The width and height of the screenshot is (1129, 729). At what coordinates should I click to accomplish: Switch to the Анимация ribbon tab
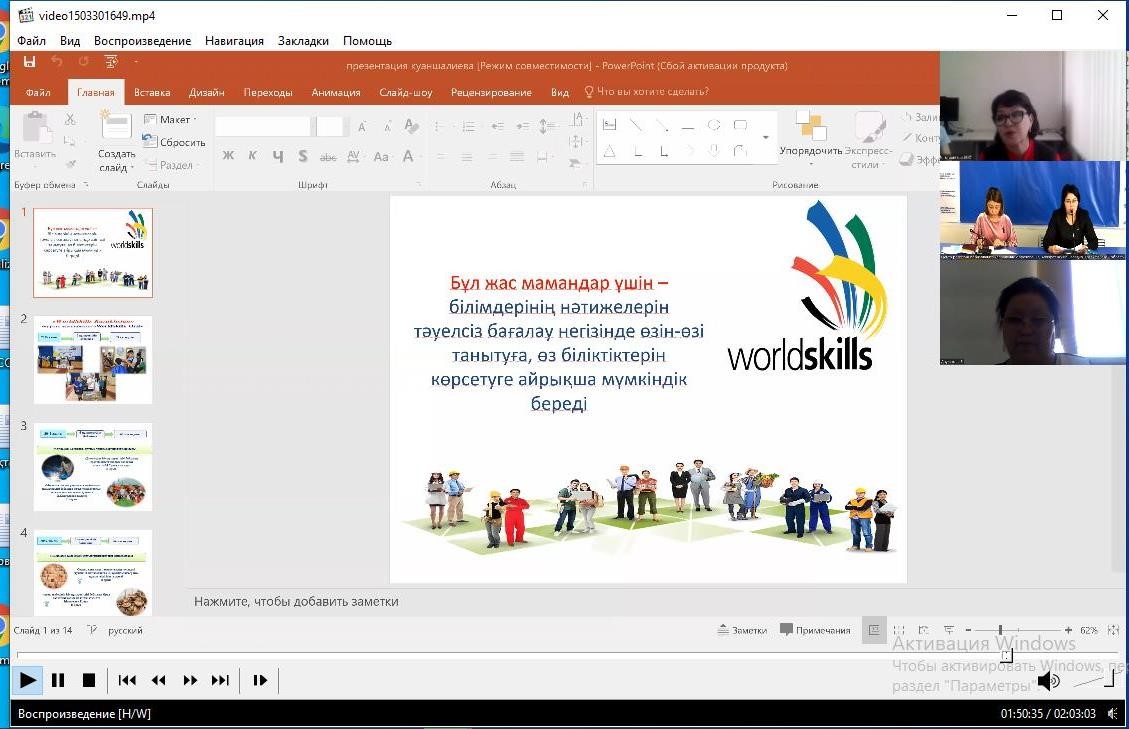coord(336,92)
